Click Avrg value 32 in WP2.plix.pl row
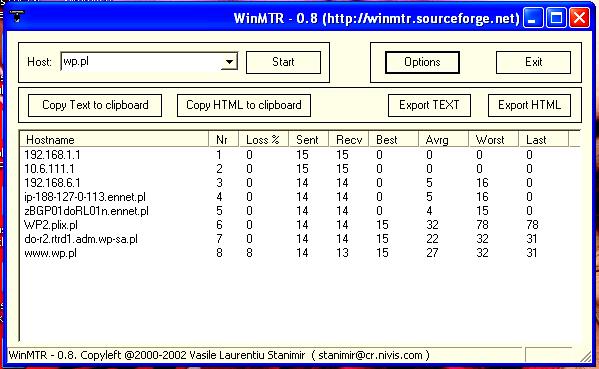Screen dimensions: 599x369 point(432,225)
